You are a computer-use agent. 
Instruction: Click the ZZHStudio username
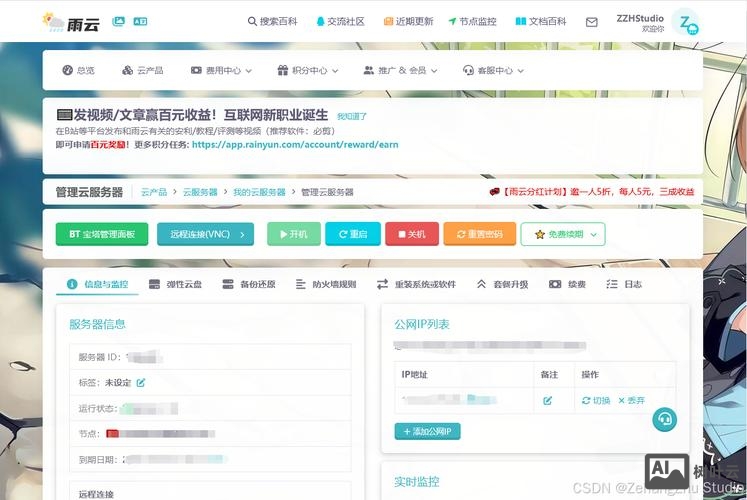pos(640,19)
